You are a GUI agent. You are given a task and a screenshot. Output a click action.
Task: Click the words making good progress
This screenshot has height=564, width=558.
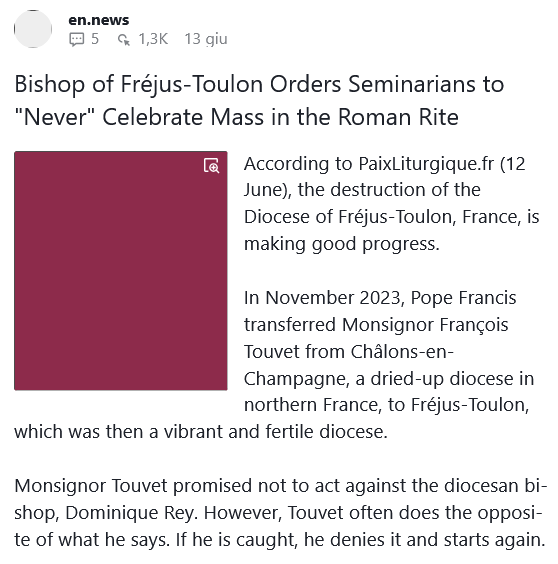tap(342, 244)
